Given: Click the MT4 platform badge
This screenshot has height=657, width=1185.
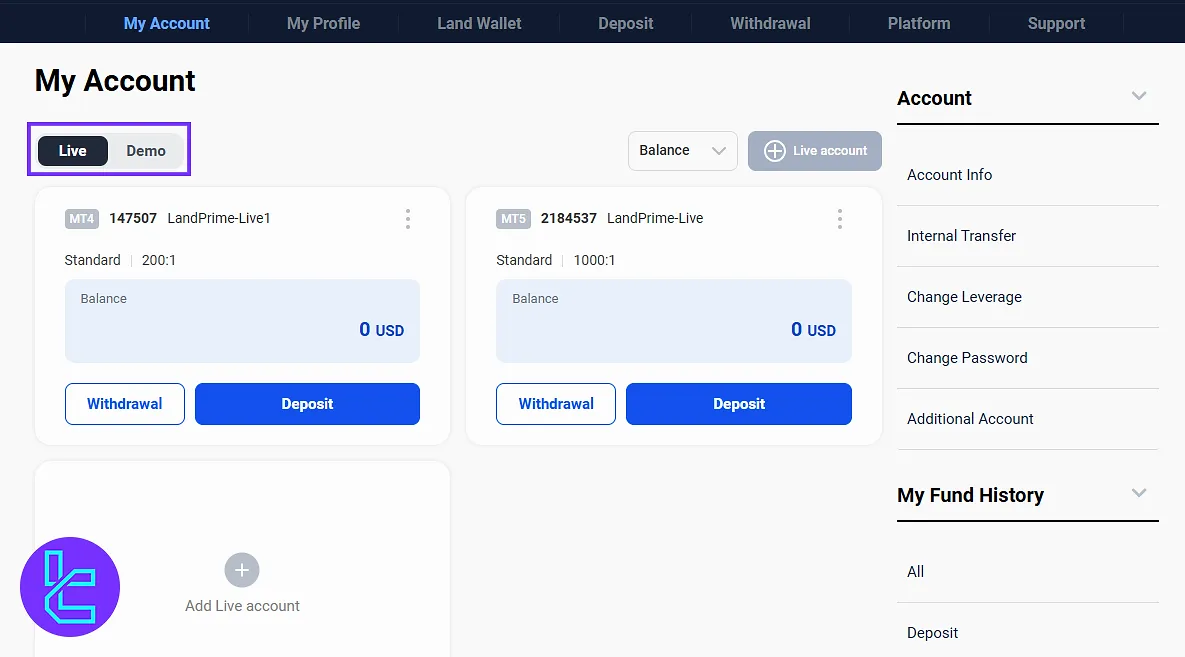Looking at the screenshot, I should coord(82,219).
